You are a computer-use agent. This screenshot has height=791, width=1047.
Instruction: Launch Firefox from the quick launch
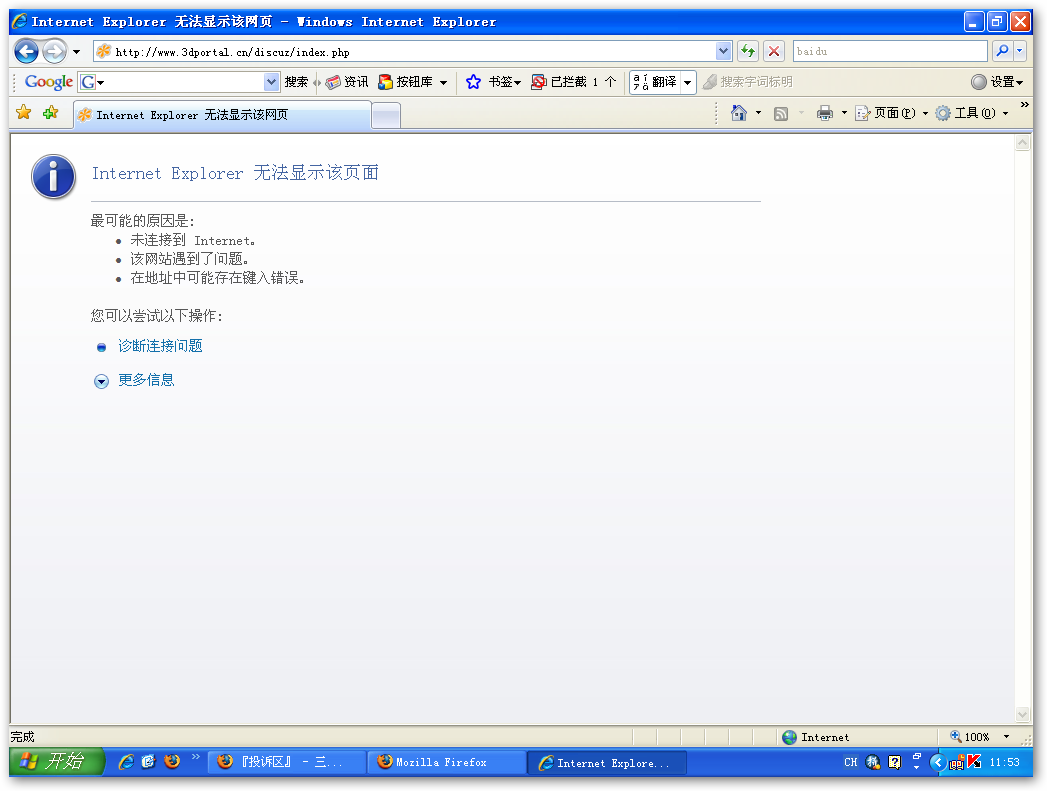tap(172, 762)
